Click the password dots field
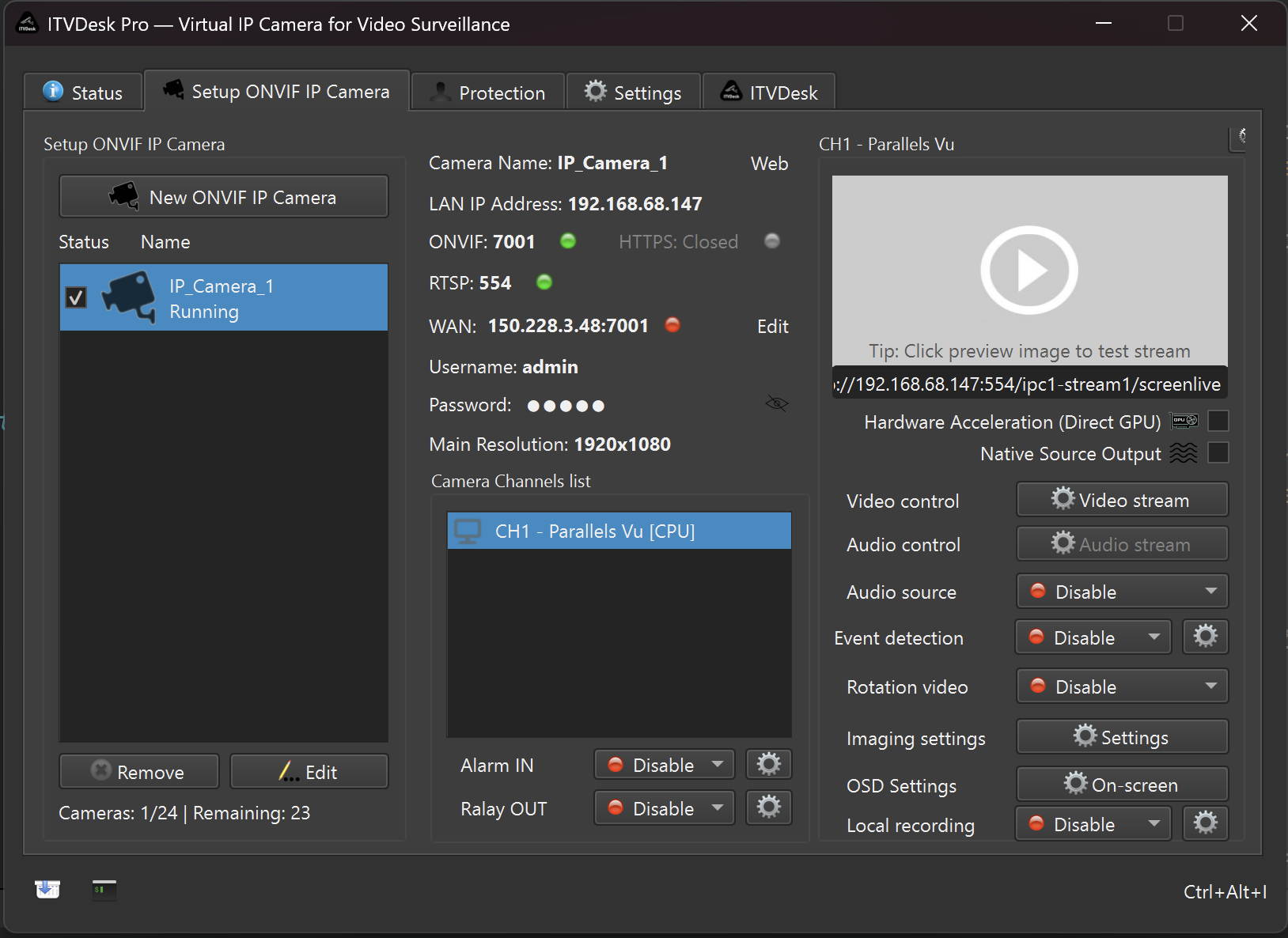 [566, 406]
